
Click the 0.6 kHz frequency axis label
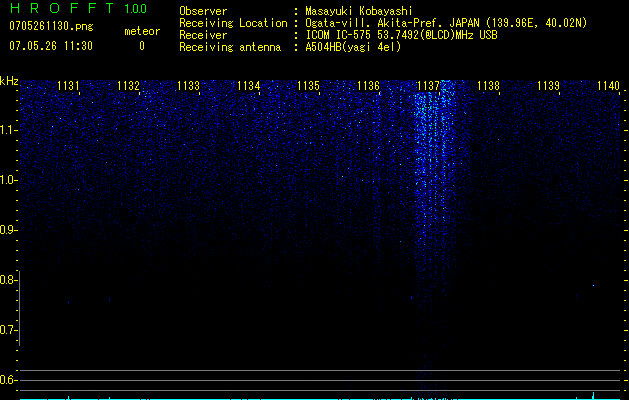[x=8, y=380]
